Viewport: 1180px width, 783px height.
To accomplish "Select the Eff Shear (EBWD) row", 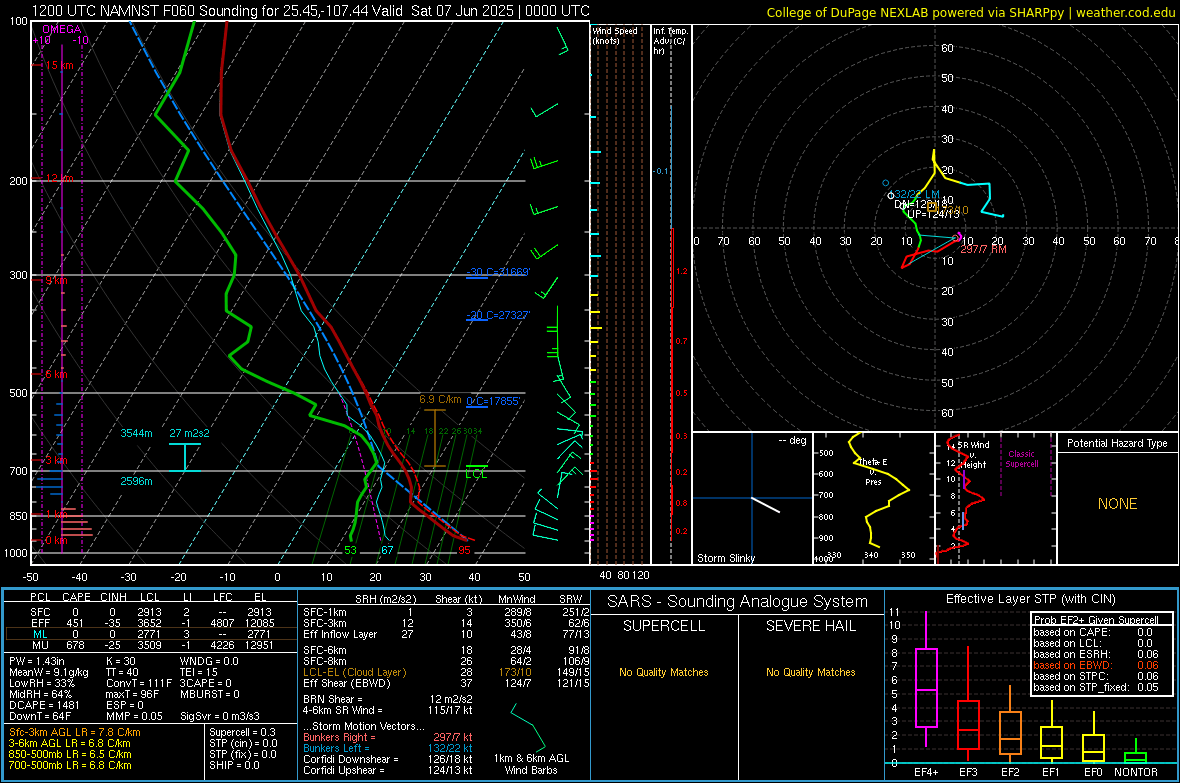I will [446, 684].
